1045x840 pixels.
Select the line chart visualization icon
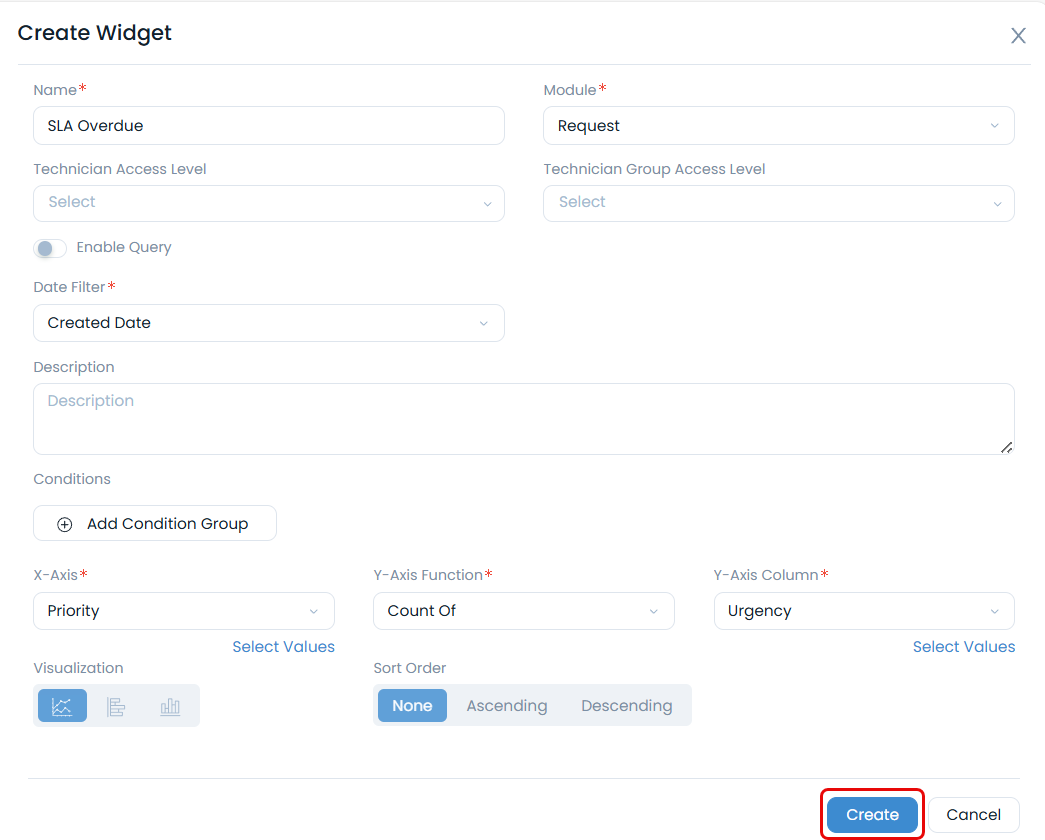click(x=62, y=705)
